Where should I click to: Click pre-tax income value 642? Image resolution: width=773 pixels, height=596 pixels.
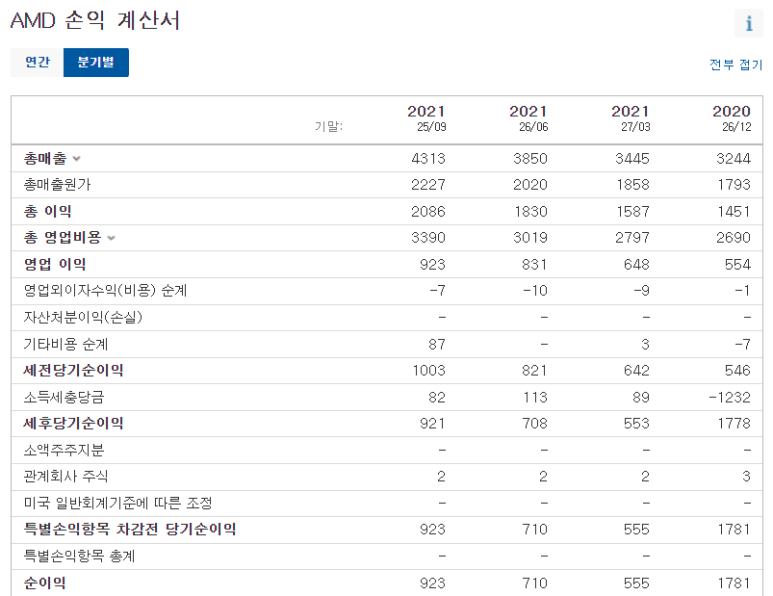point(637,371)
